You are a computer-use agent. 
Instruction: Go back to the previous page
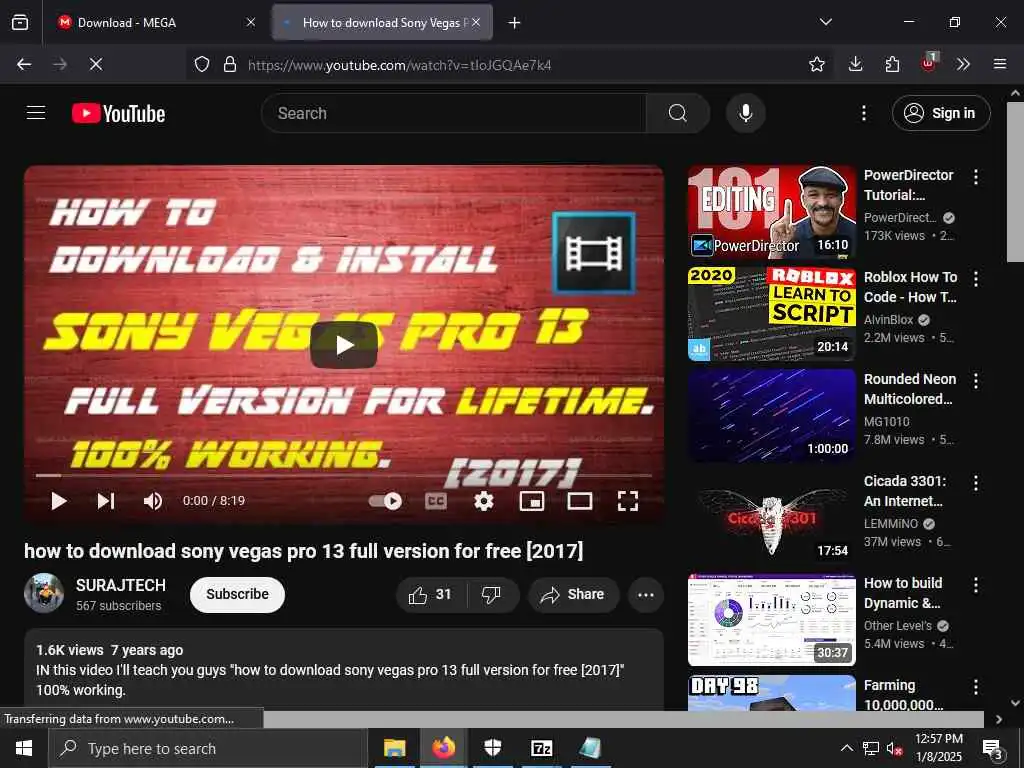[x=24, y=64]
